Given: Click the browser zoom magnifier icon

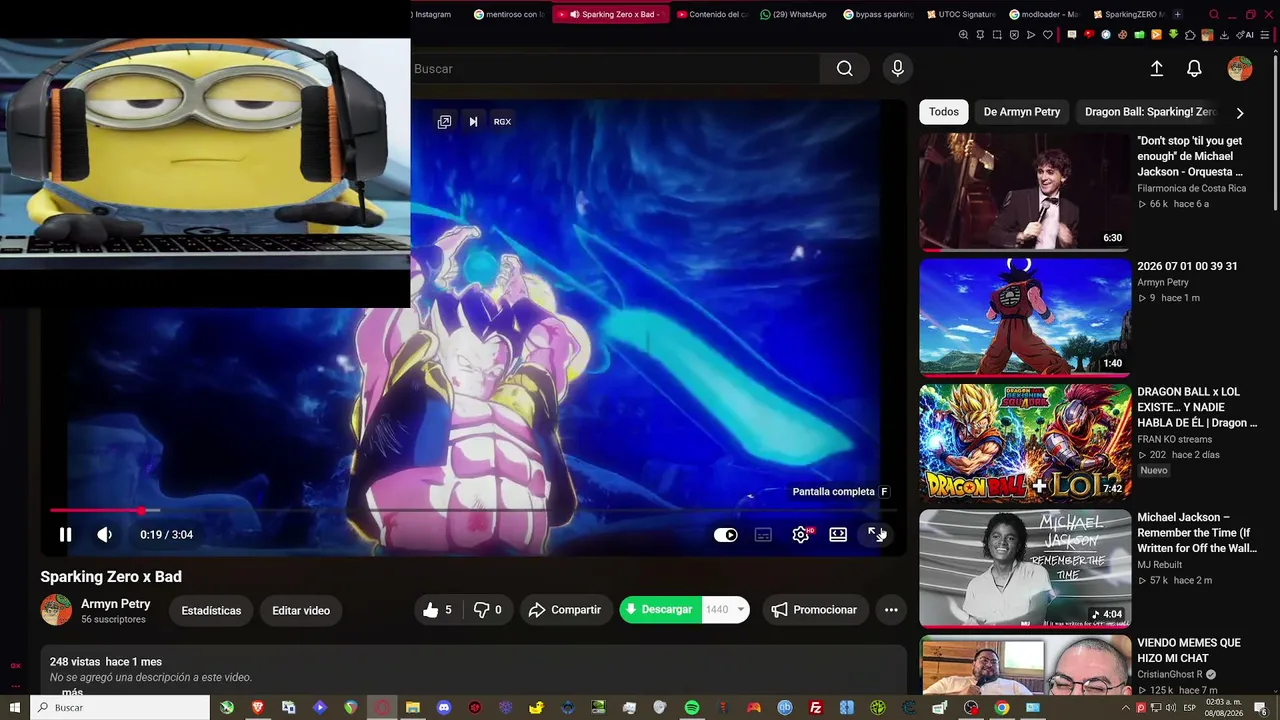Looking at the screenshot, I should [x=963, y=35].
